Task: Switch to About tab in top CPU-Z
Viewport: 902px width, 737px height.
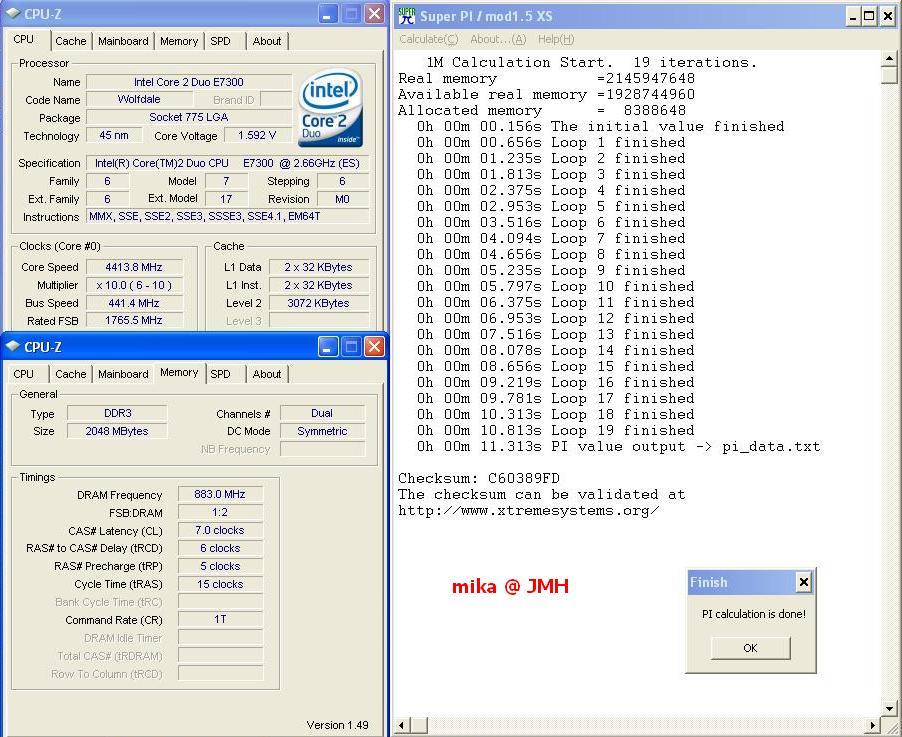Action: 267,41
